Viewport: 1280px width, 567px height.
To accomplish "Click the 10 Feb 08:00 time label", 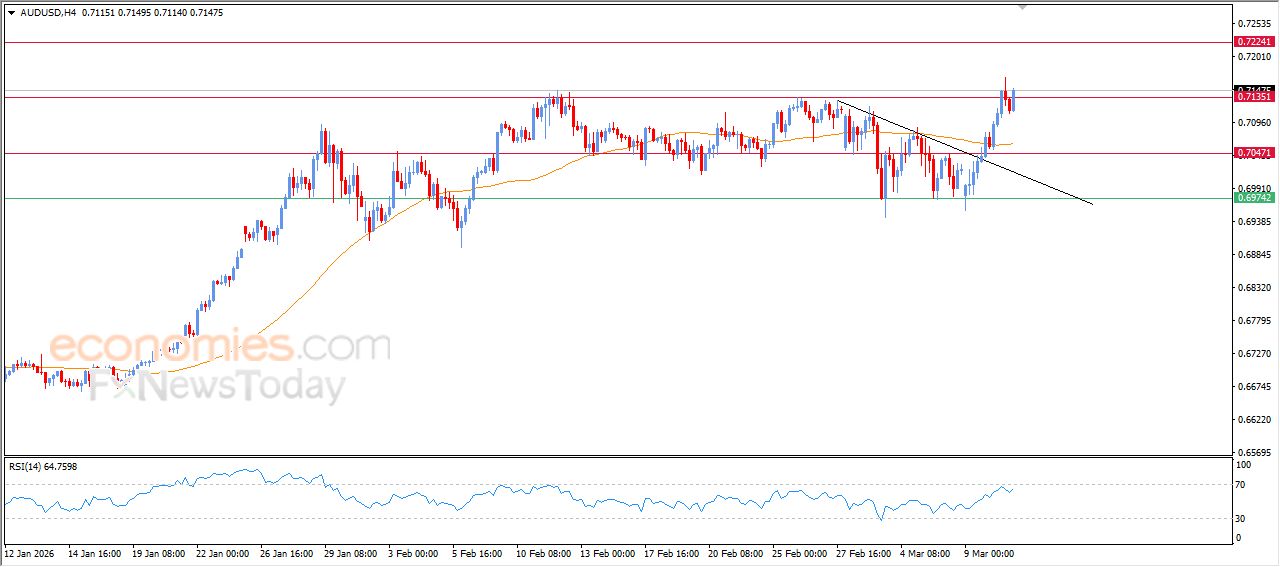I will pos(542,552).
